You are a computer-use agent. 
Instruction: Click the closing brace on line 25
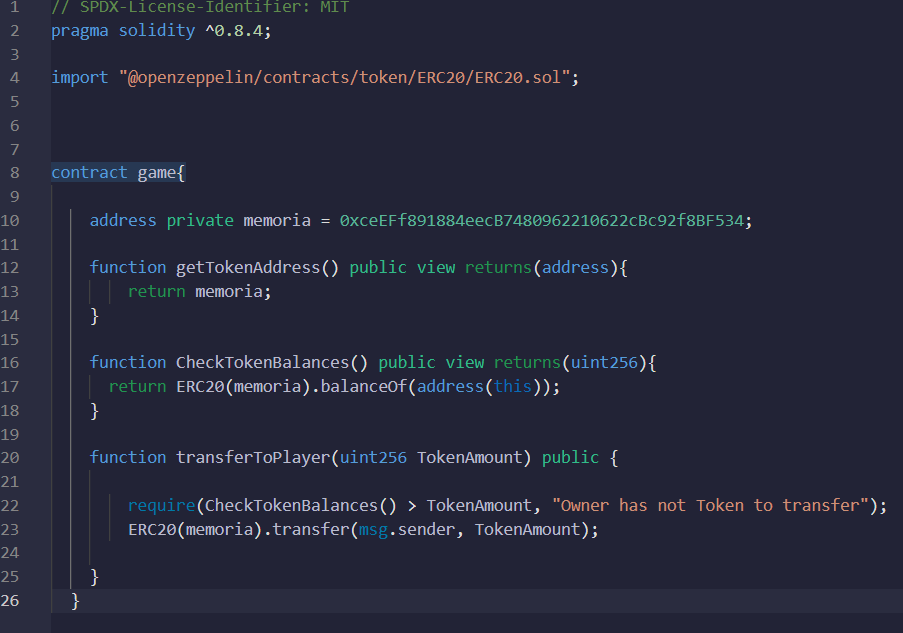[x=94, y=576]
